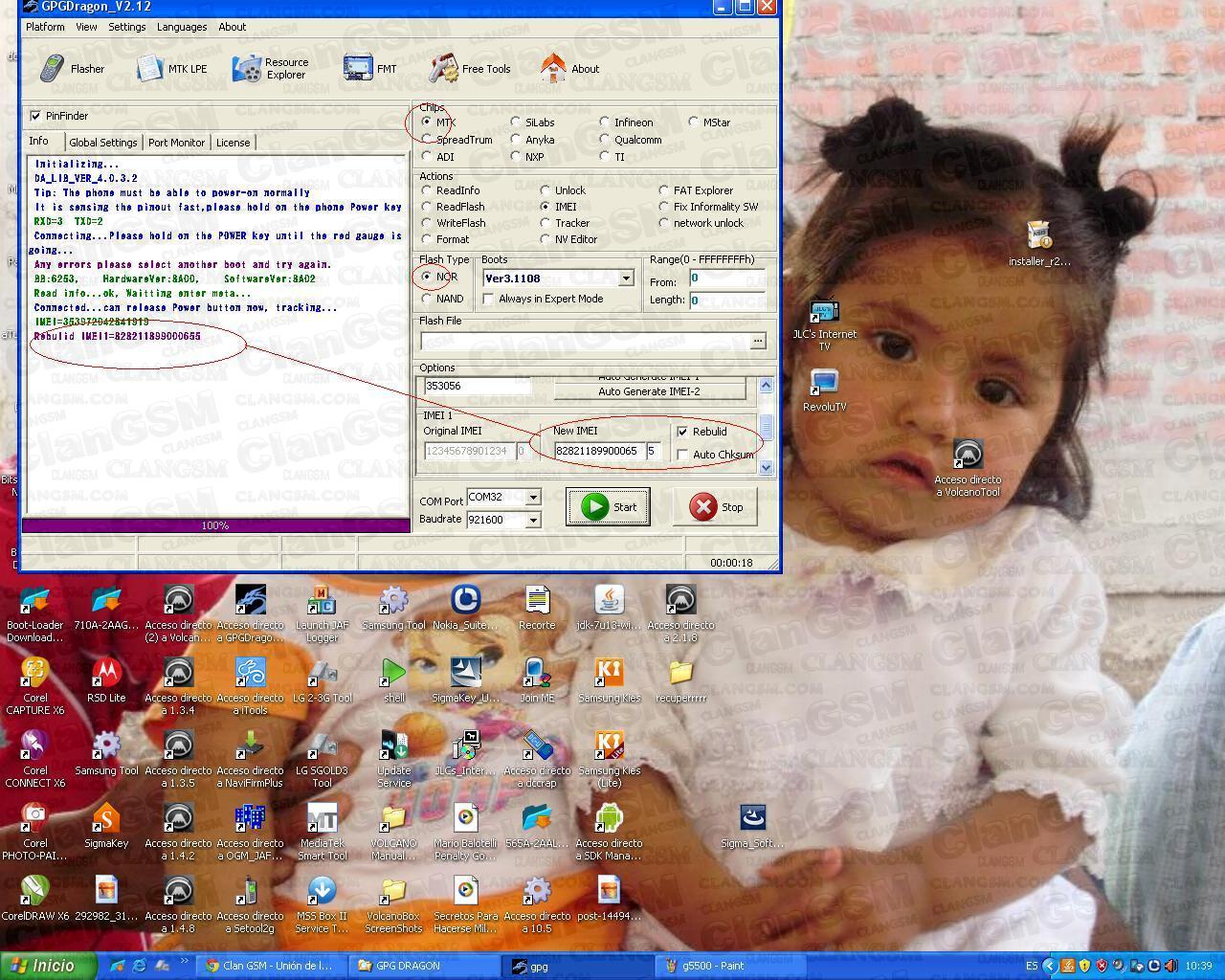Open the Flasher tool

(x=73, y=69)
